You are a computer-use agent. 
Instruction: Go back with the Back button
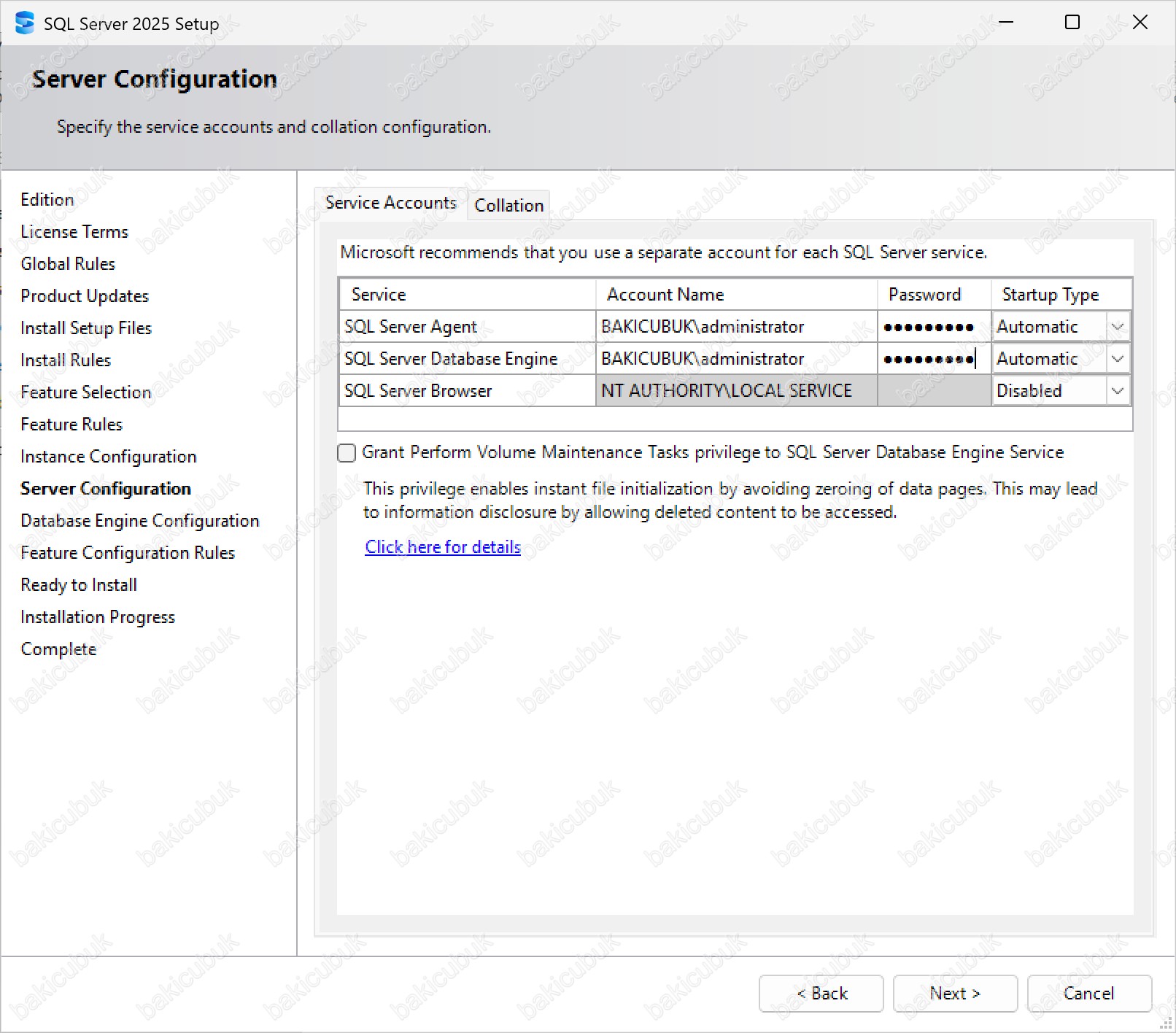821,994
